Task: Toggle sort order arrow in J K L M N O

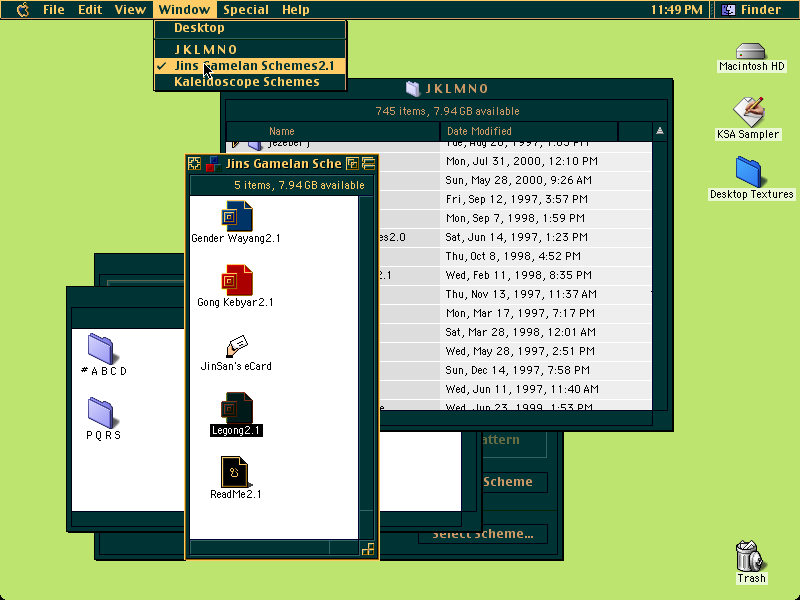Action: [660, 131]
